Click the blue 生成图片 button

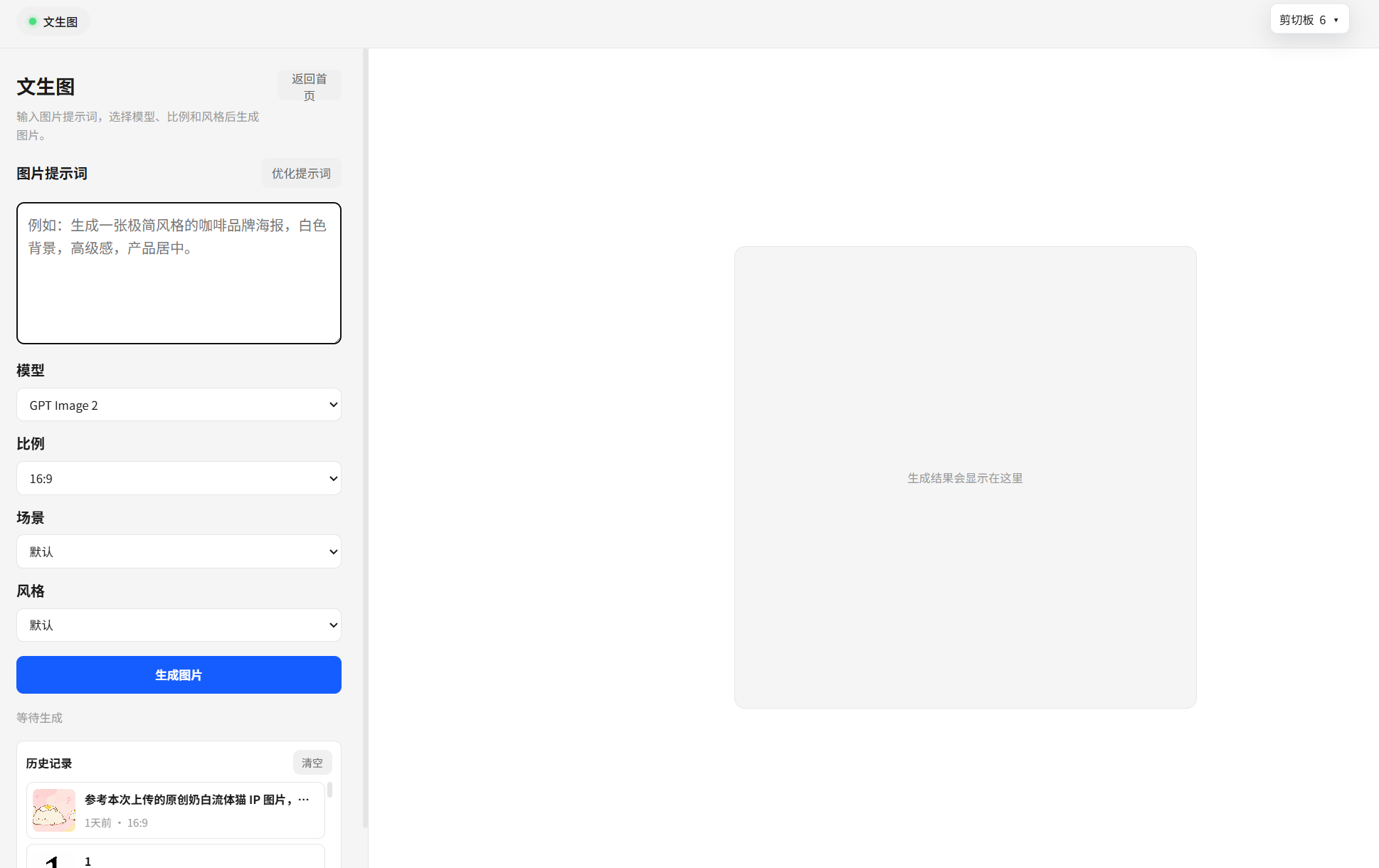click(179, 674)
